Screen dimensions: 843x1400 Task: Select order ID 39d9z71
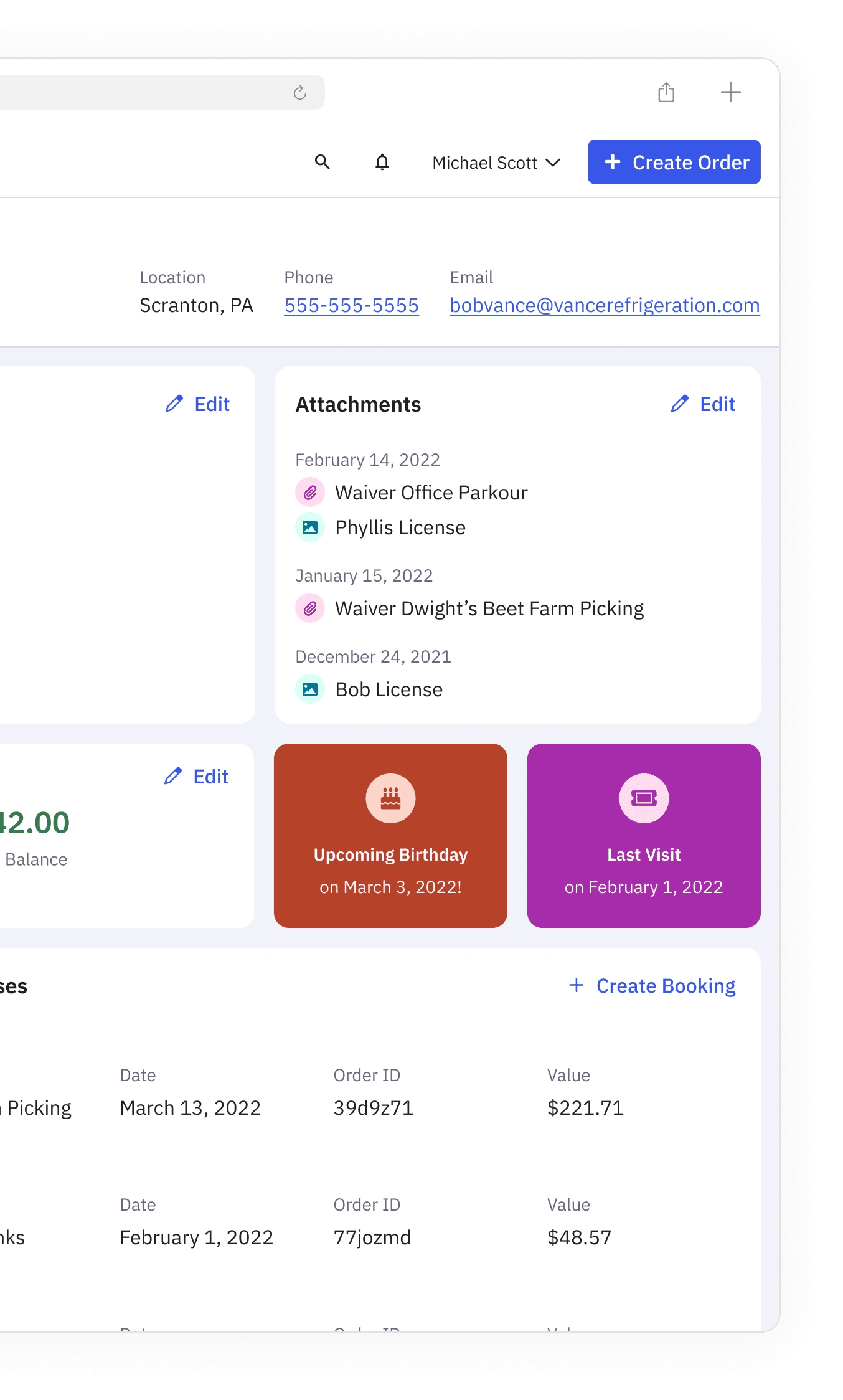(x=374, y=1108)
